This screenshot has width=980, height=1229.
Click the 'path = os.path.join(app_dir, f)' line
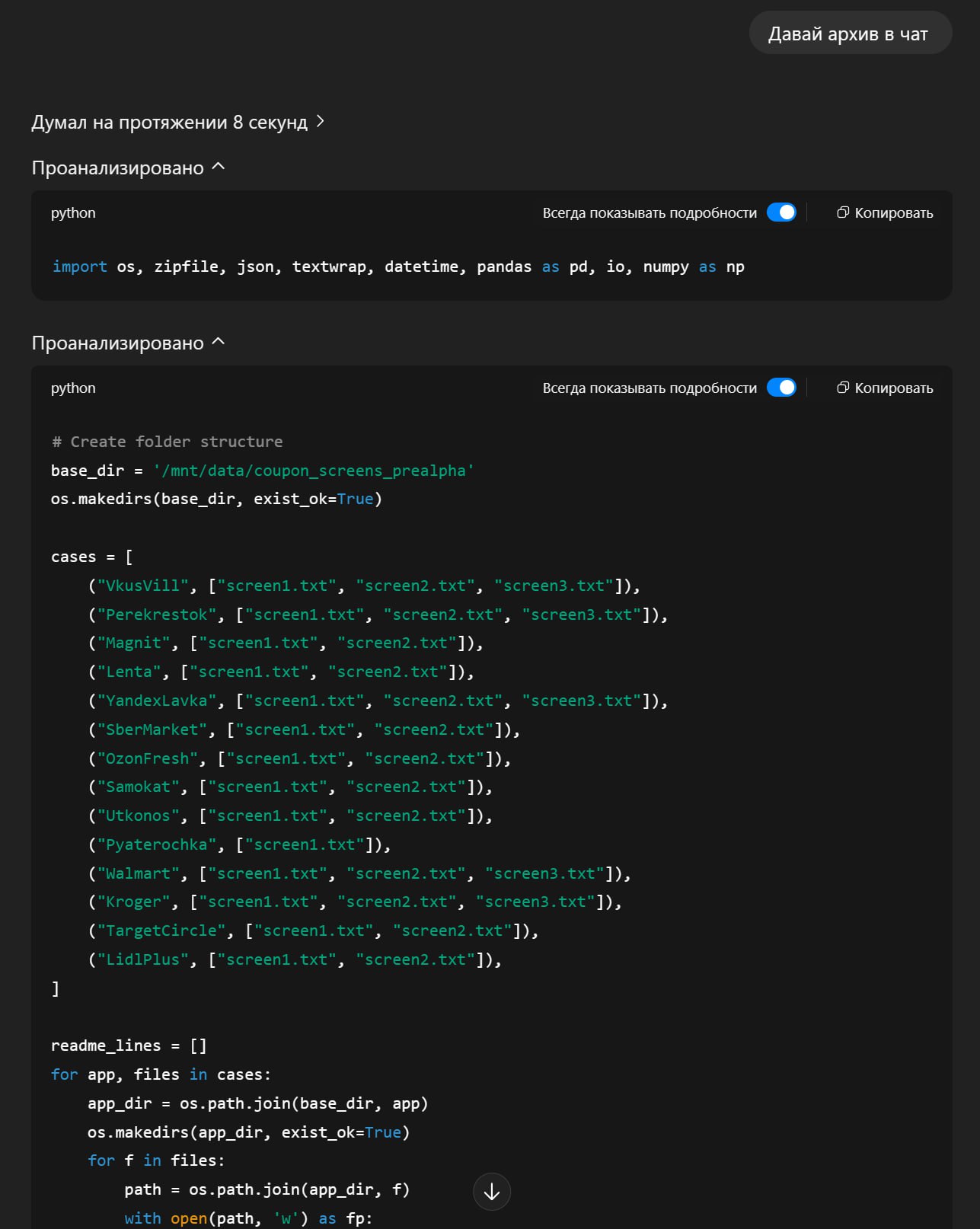267,1189
